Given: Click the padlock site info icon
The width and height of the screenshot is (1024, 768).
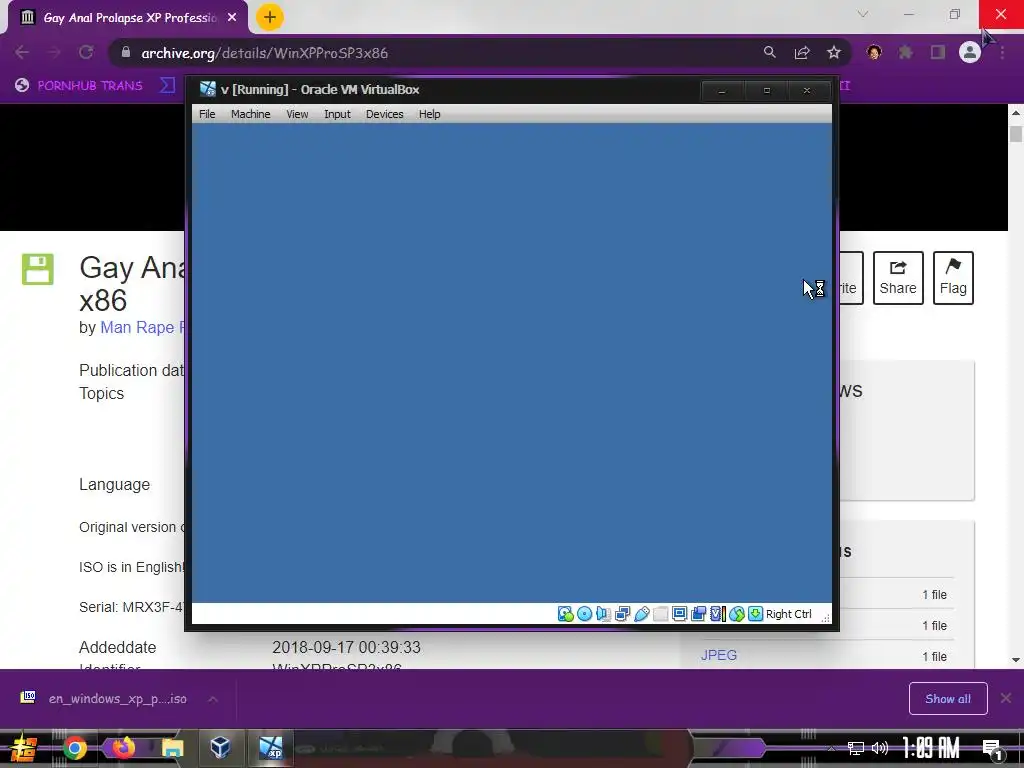Looking at the screenshot, I should [x=126, y=52].
